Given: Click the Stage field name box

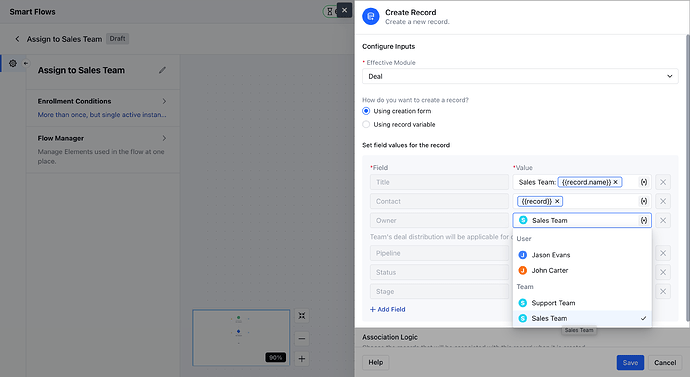Looking at the screenshot, I should click(x=439, y=291).
